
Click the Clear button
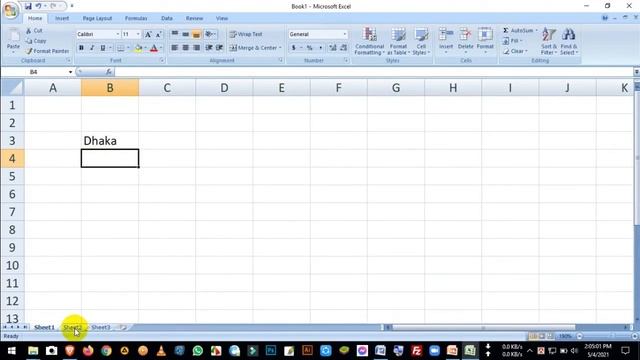click(515, 51)
